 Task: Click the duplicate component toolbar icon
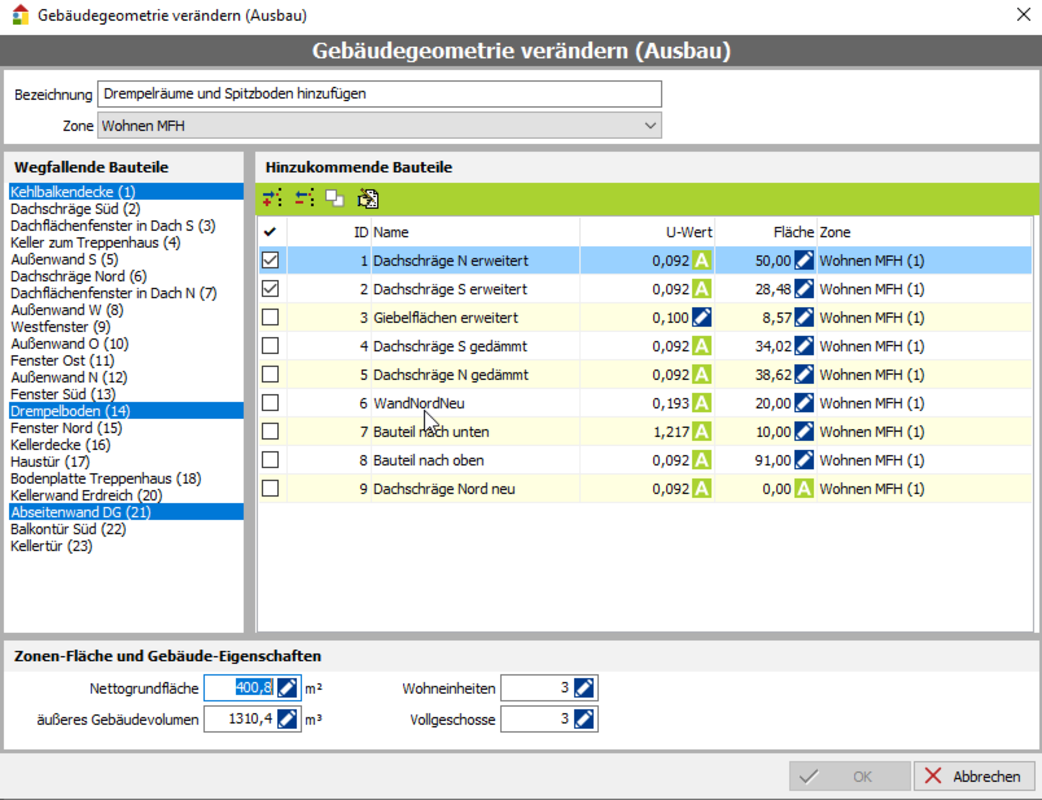pos(335,198)
